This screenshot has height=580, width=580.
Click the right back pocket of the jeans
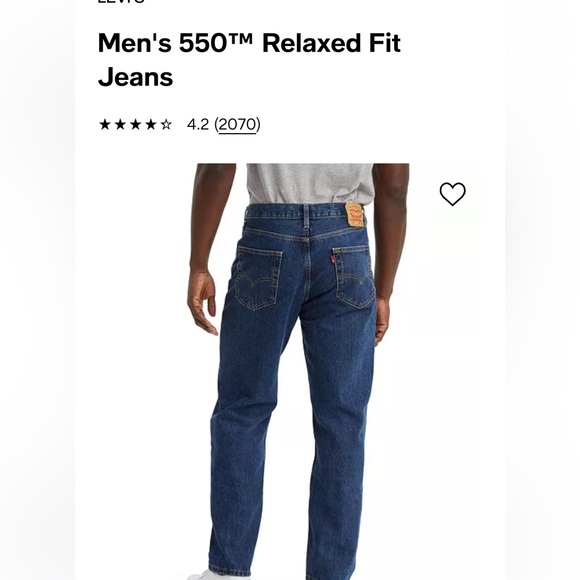pos(354,277)
